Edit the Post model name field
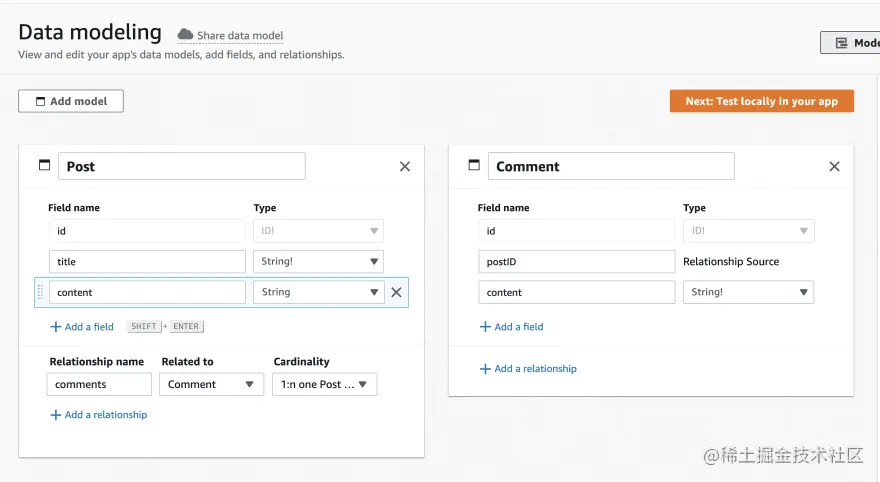 (181, 166)
